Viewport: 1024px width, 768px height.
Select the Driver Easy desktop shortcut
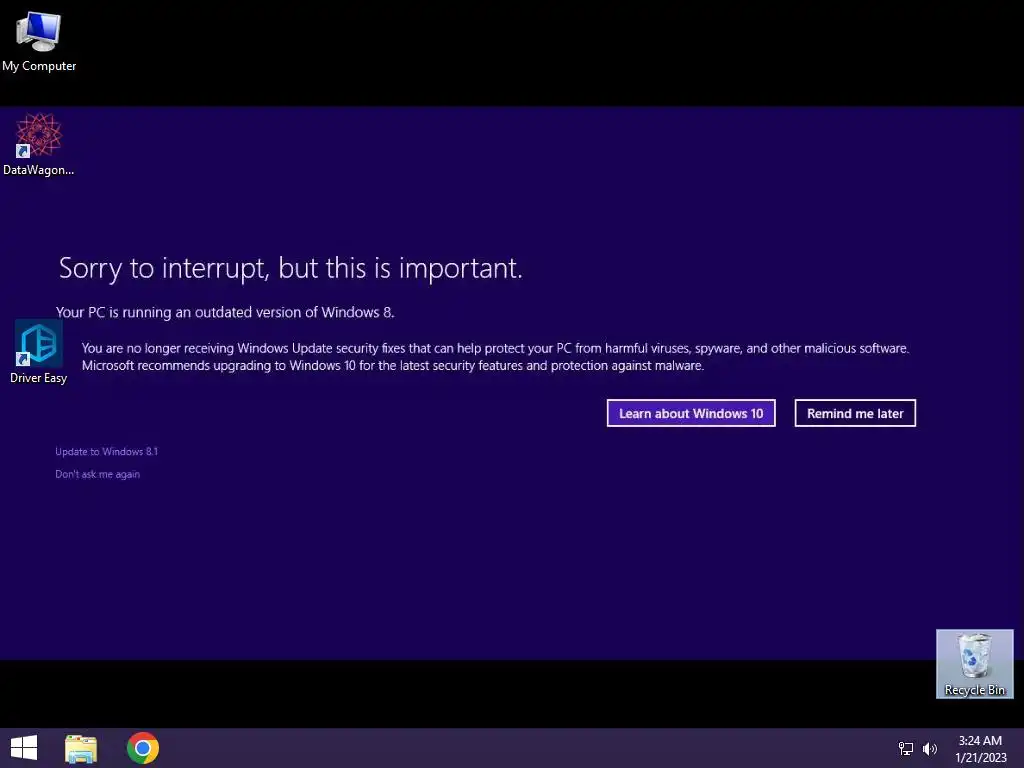[39, 352]
